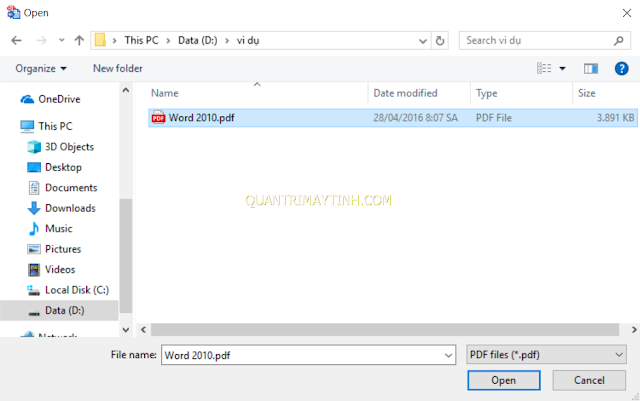Screen dimensions: 640x401
Task: Click the Downloads arrow icon
Action: 34,208
